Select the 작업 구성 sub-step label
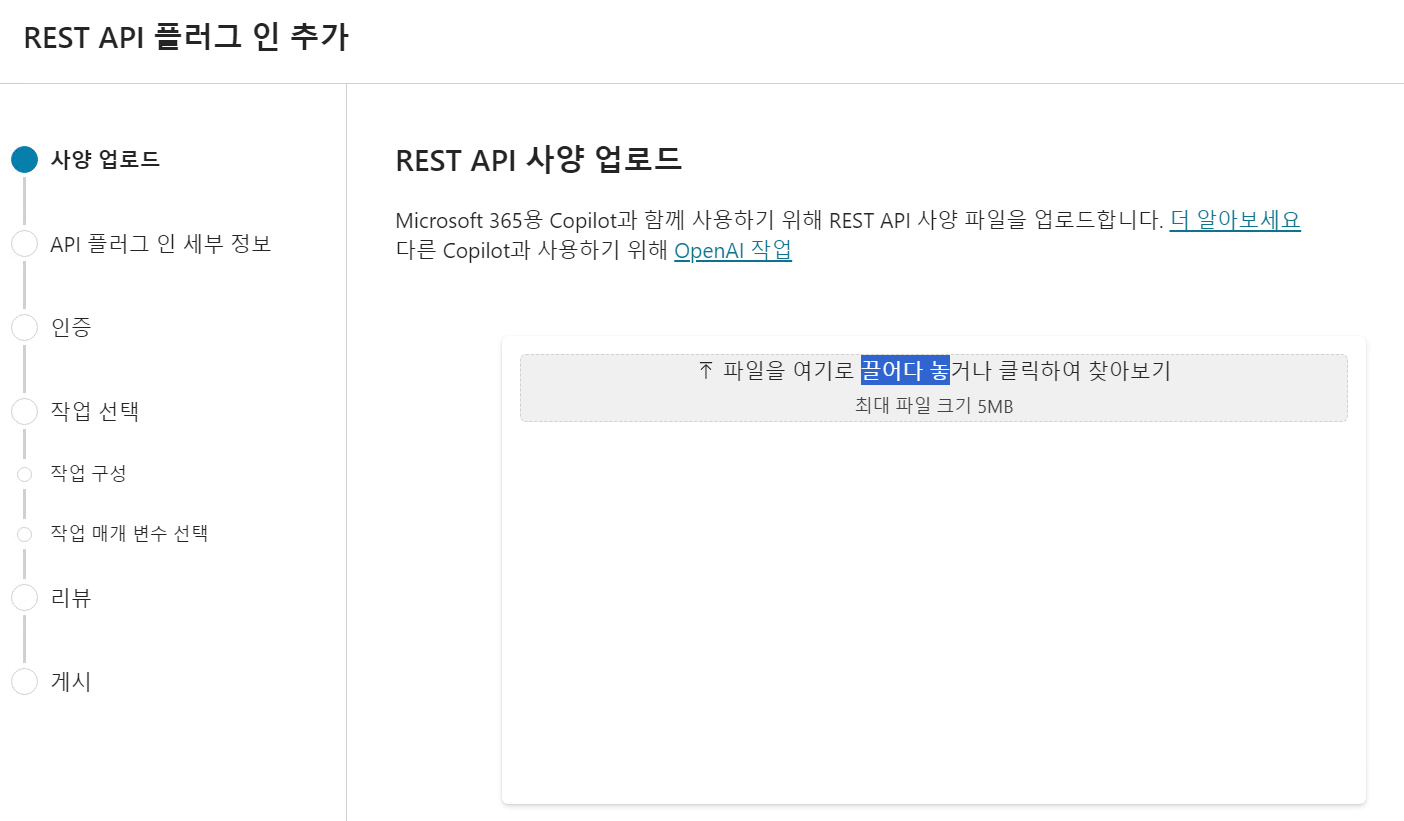The height and width of the screenshot is (821, 1404). [88, 474]
